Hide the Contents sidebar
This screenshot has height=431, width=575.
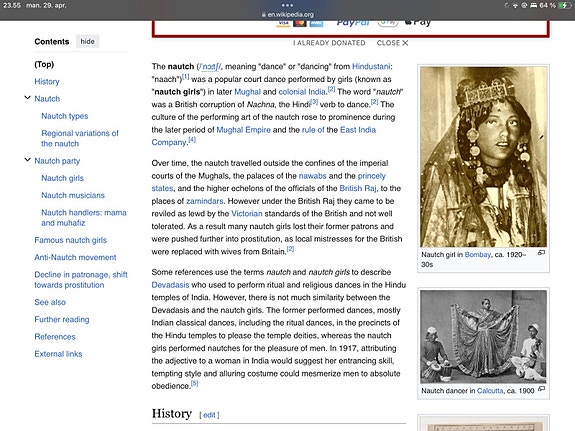pyautogui.click(x=87, y=41)
